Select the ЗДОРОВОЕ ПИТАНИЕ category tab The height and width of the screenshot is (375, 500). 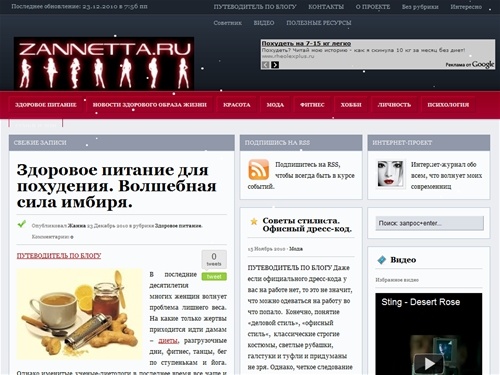click(x=46, y=105)
